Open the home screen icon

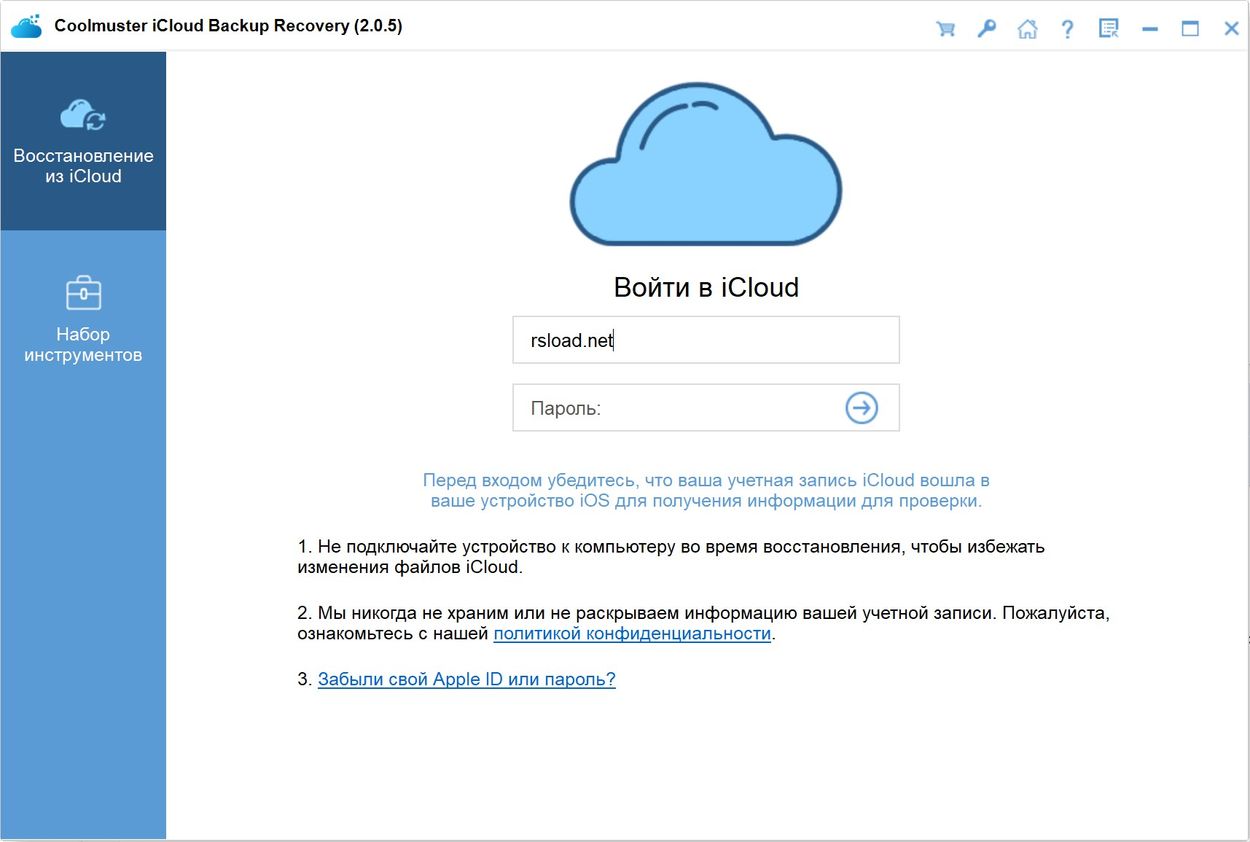(1027, 28)
